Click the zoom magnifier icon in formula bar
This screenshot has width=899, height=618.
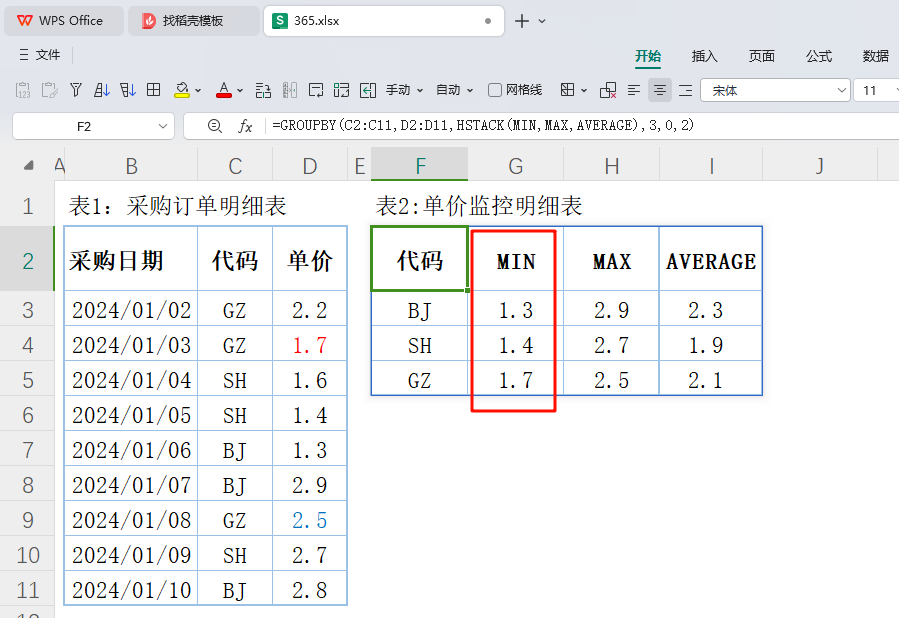coord(214,126)
